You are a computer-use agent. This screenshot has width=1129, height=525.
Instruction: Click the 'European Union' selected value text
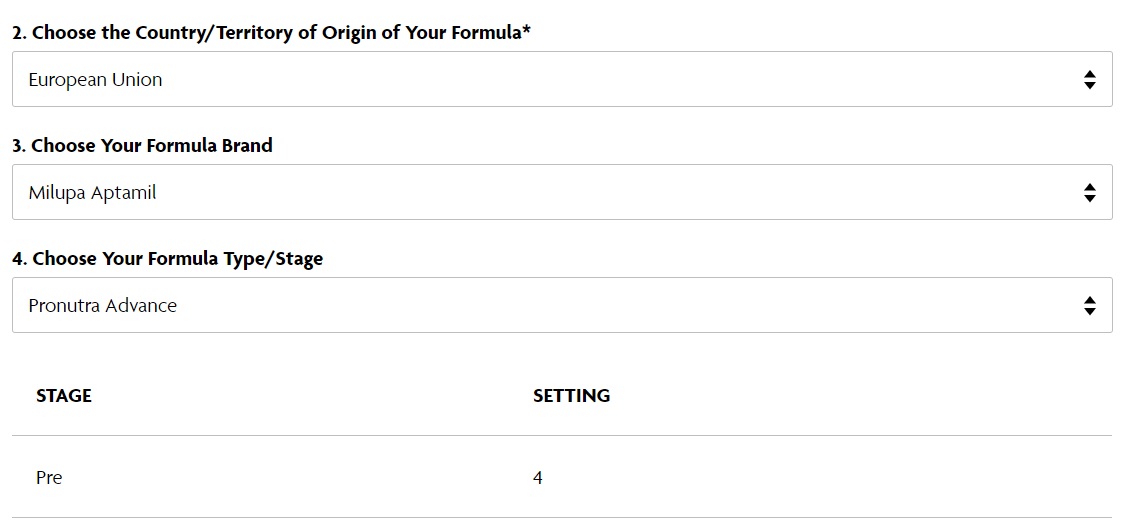95,80
